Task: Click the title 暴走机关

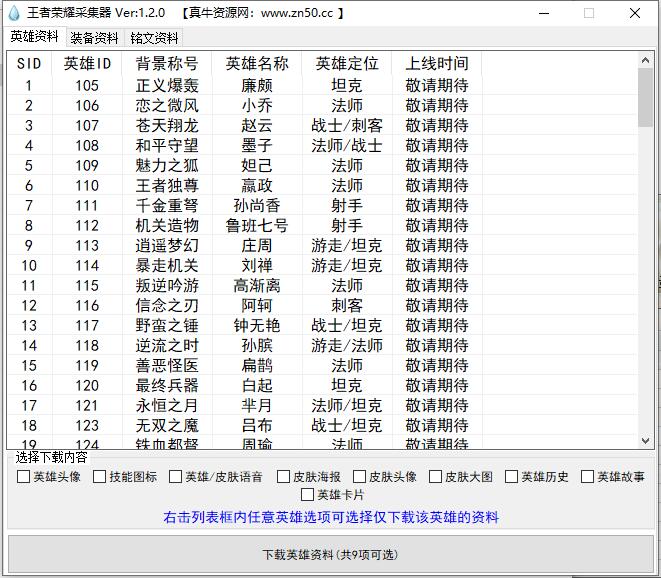Action: [167, 266]
